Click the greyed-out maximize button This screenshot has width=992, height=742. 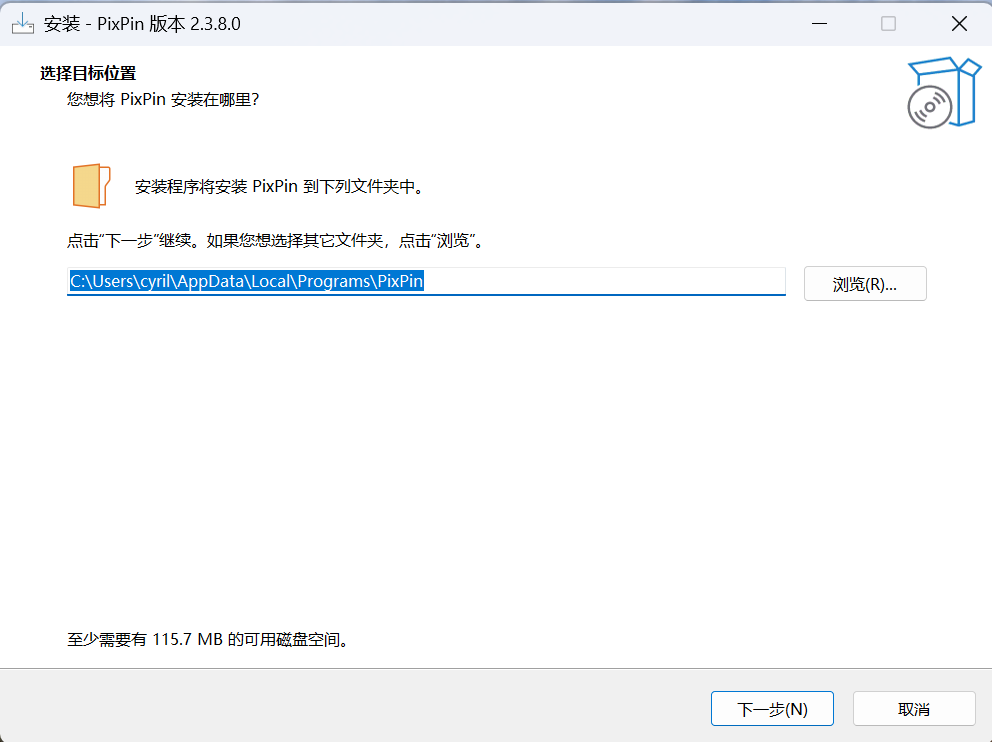click(888, 24)
